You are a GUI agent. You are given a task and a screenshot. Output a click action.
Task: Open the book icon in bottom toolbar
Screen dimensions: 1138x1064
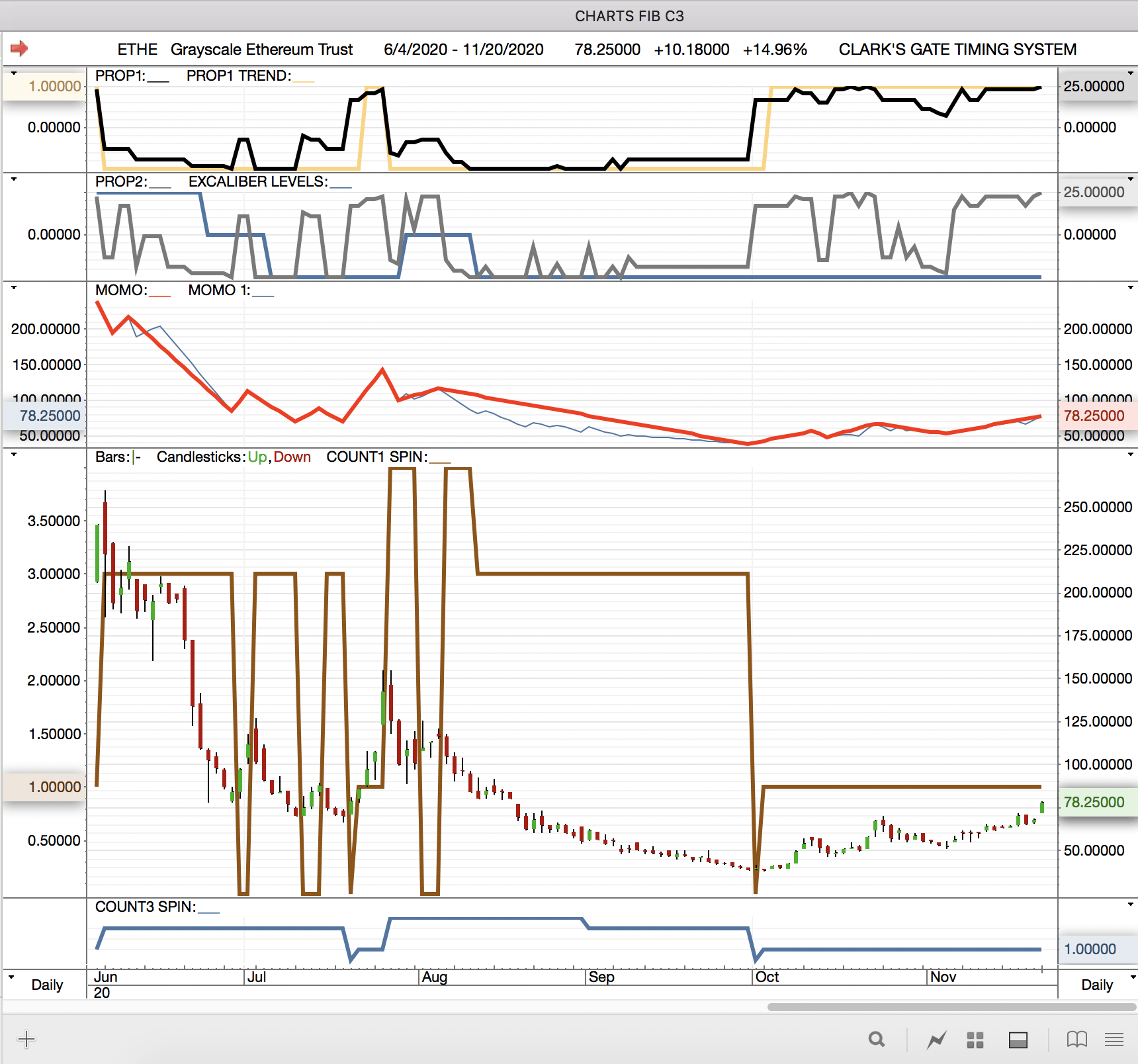pos(1076,1040)
